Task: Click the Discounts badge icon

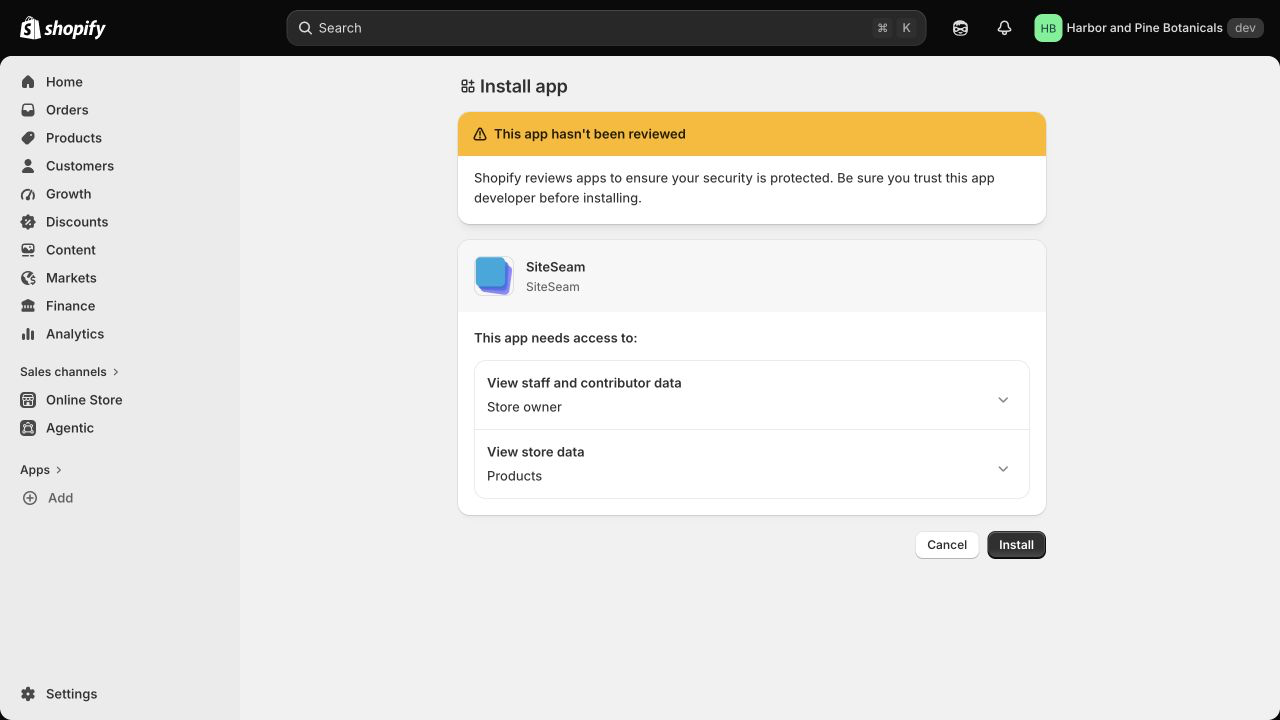Action: (x=28, y=222)
